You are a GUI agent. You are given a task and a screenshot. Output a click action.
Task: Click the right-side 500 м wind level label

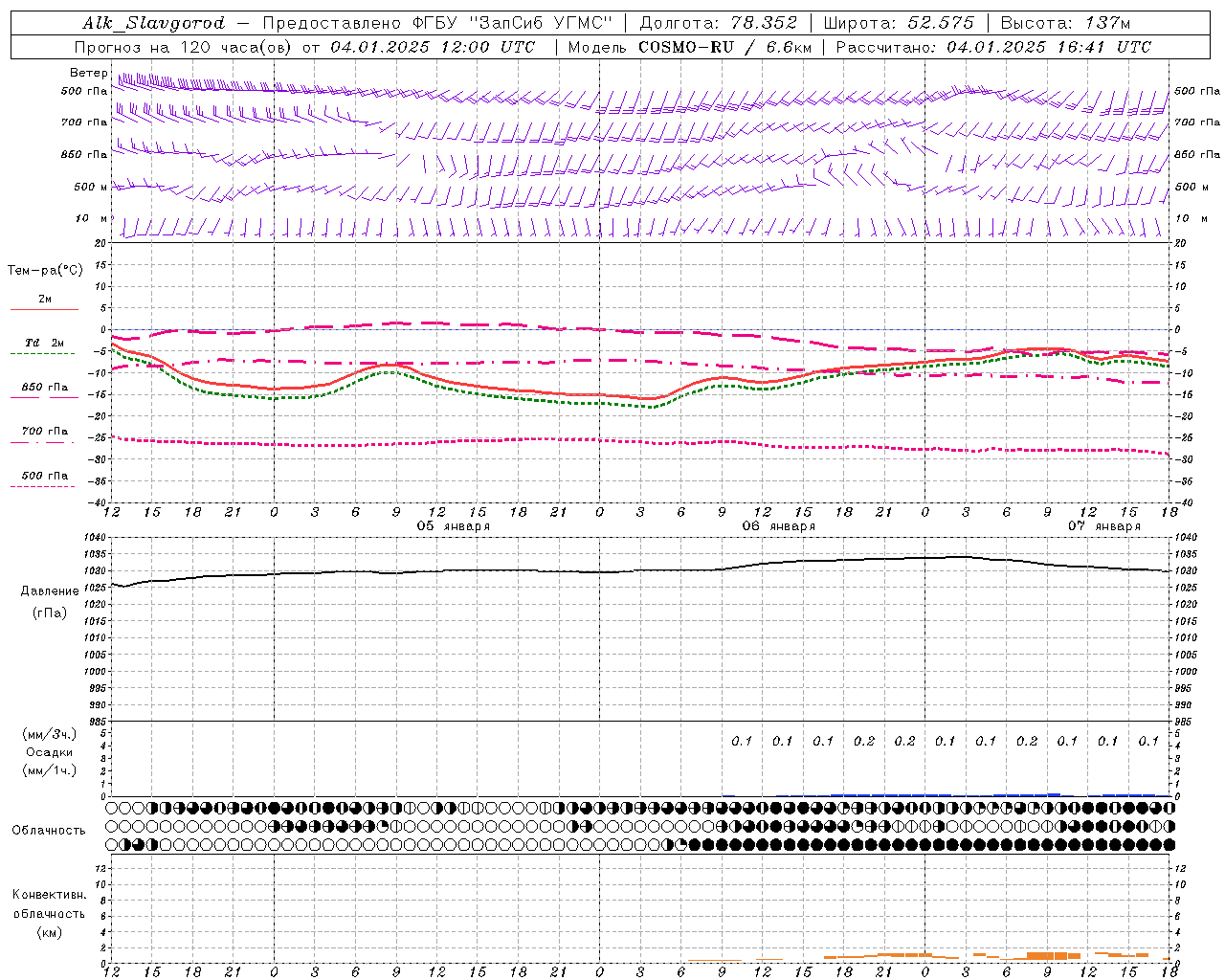coord(1191,188)
